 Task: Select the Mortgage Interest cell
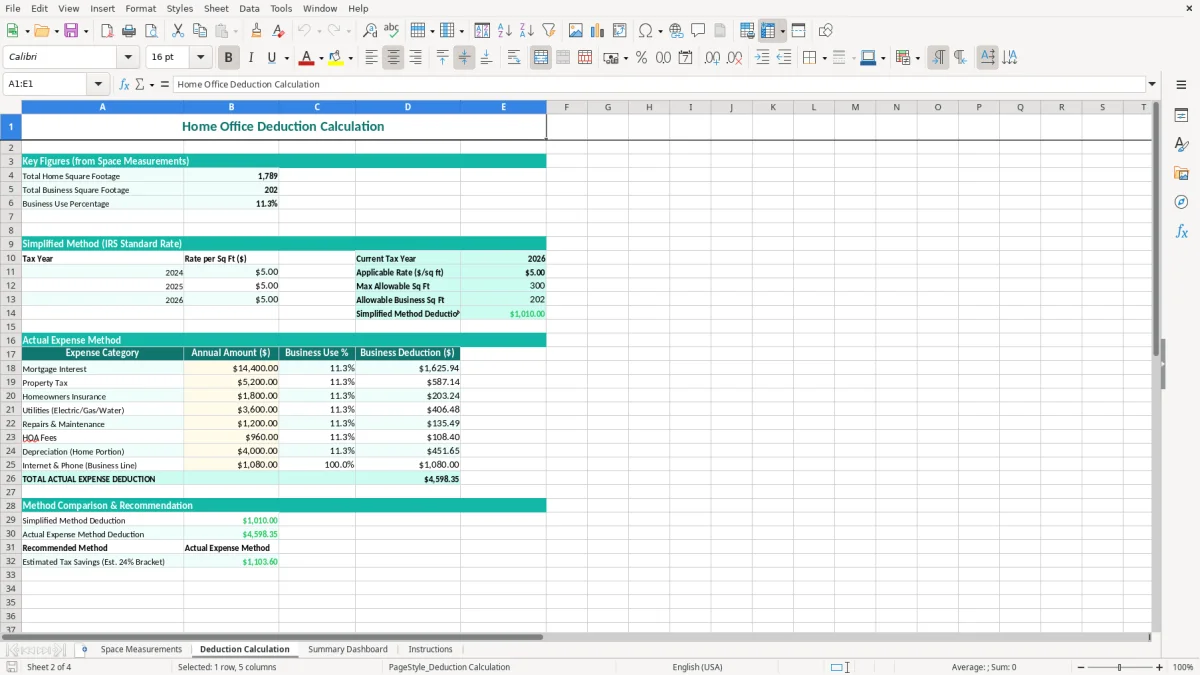(102, 369)
